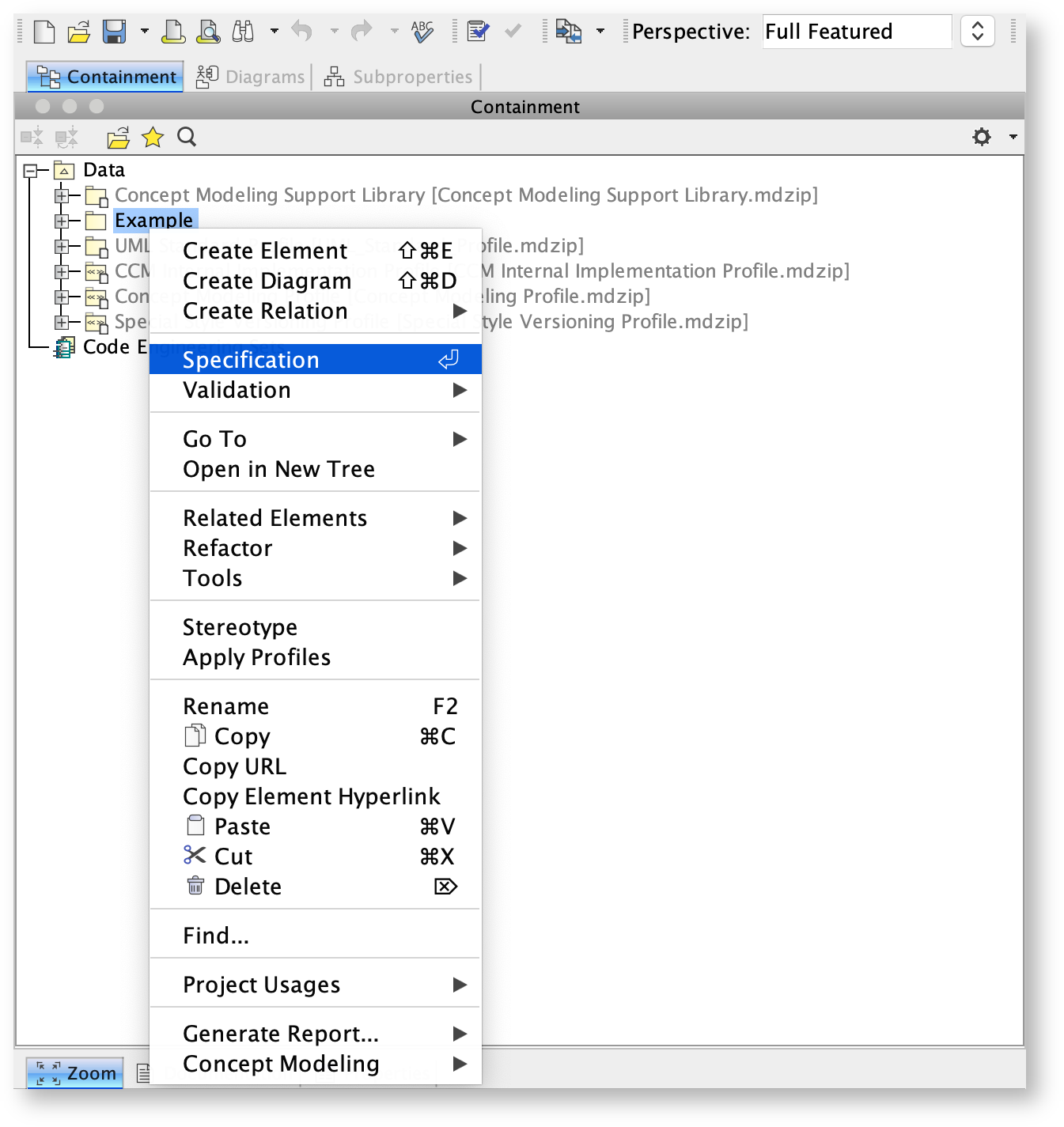This screenshot has height=1127, width=1064.
Task: Click the star favorites icon
Action: pos(153,138)
